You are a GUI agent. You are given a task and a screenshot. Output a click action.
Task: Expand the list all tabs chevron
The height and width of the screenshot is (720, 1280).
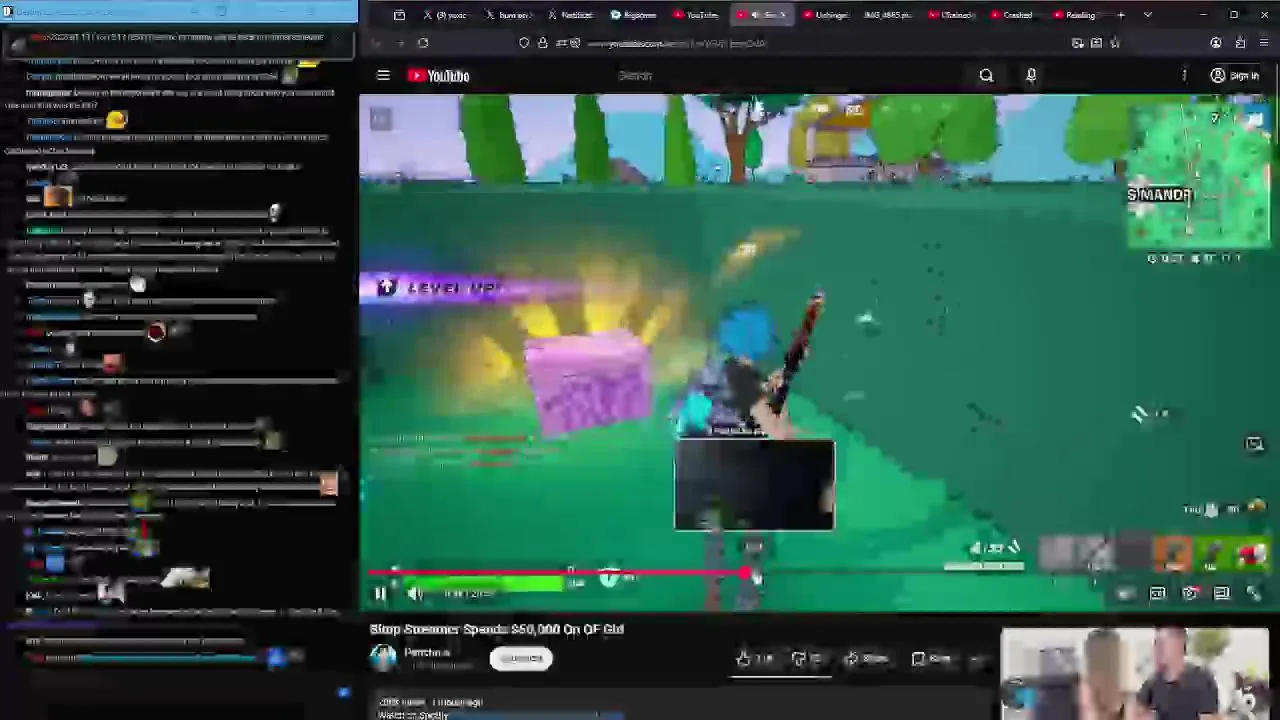pyautogui.click(x=1147, y=15)
